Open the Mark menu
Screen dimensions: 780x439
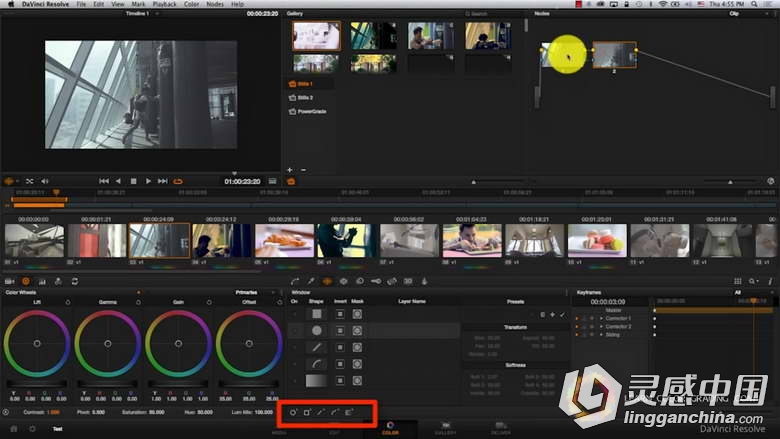138,4
